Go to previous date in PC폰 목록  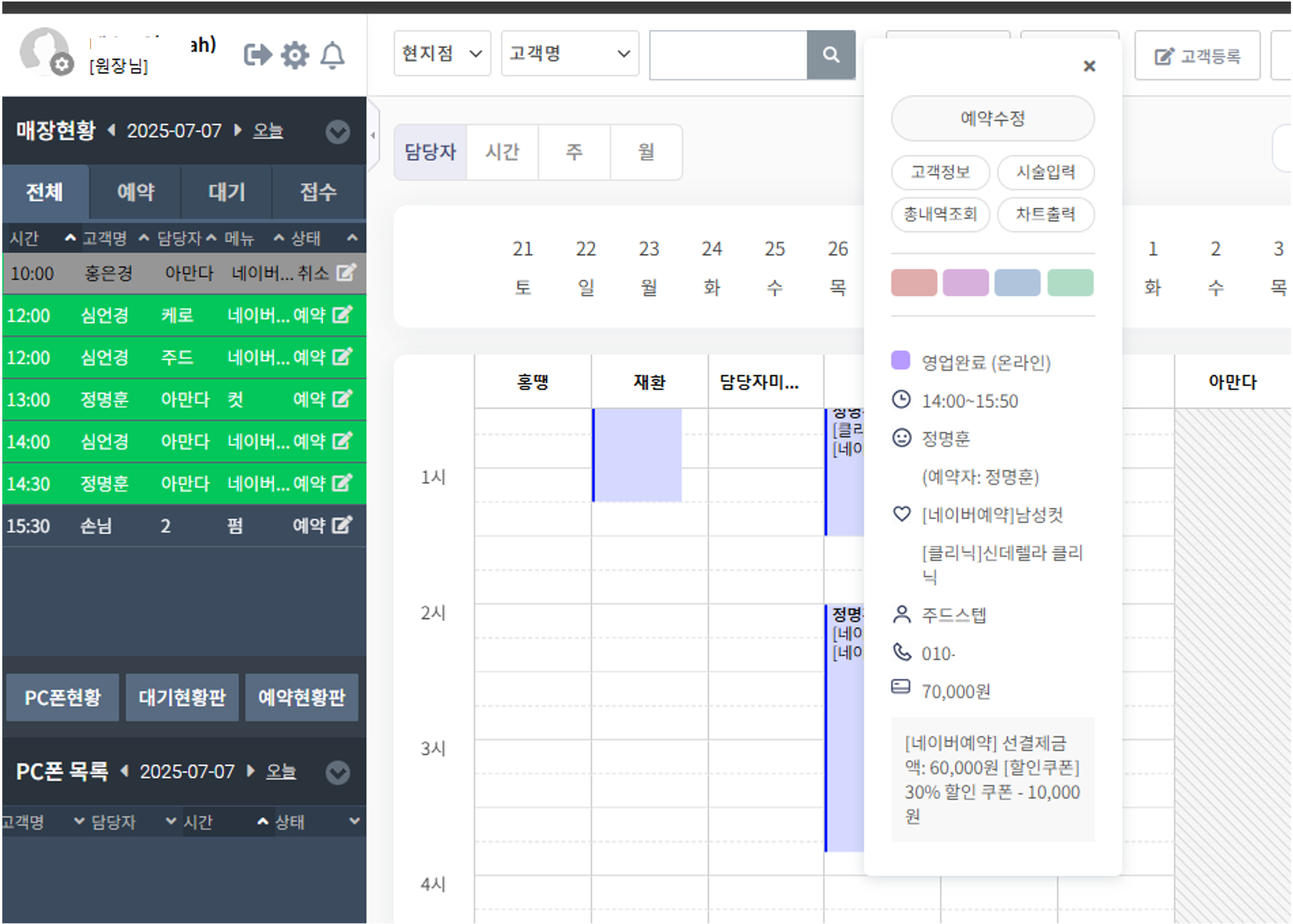(x=124, y=771)
